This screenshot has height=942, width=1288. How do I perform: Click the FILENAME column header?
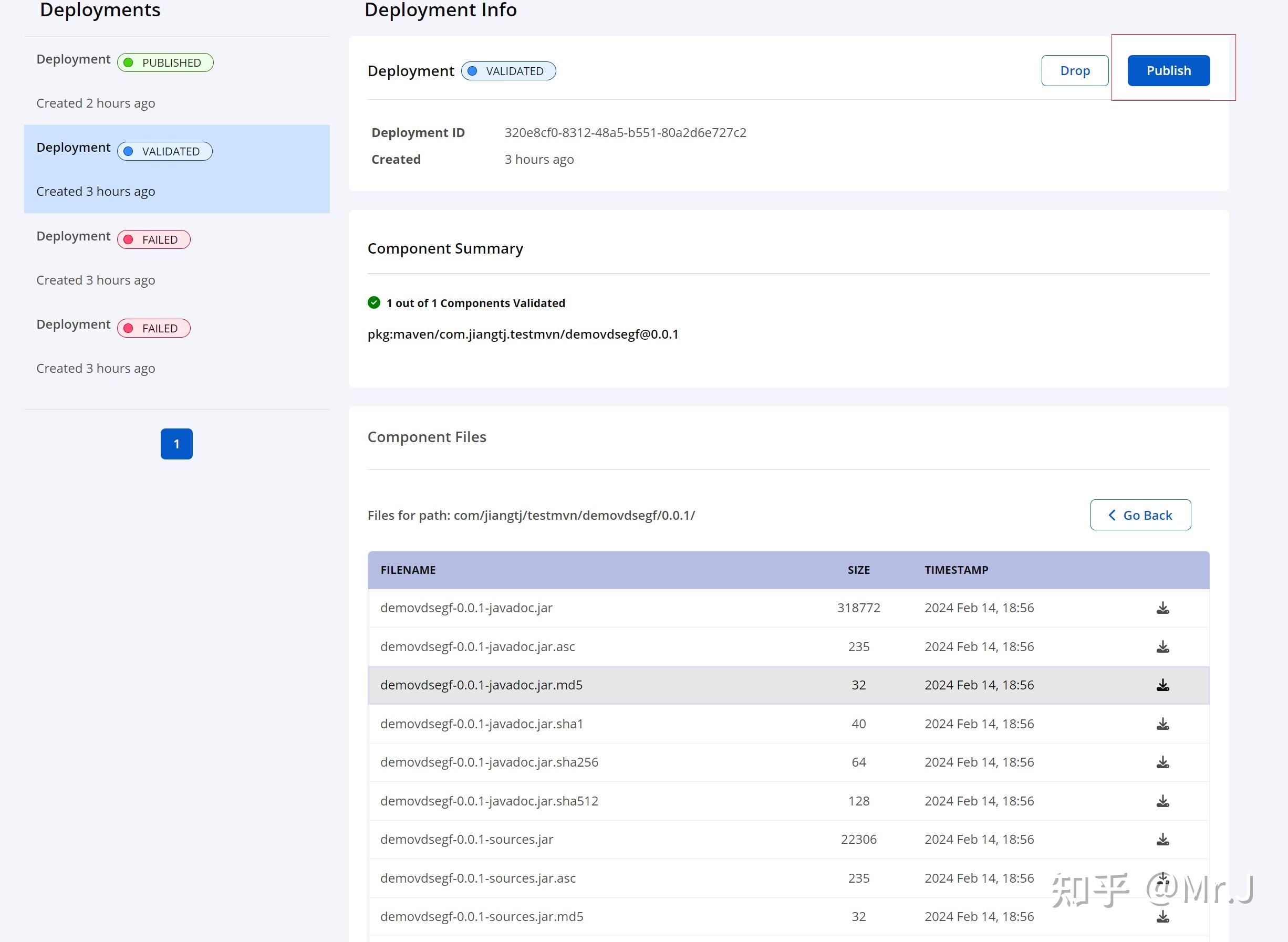408,570
